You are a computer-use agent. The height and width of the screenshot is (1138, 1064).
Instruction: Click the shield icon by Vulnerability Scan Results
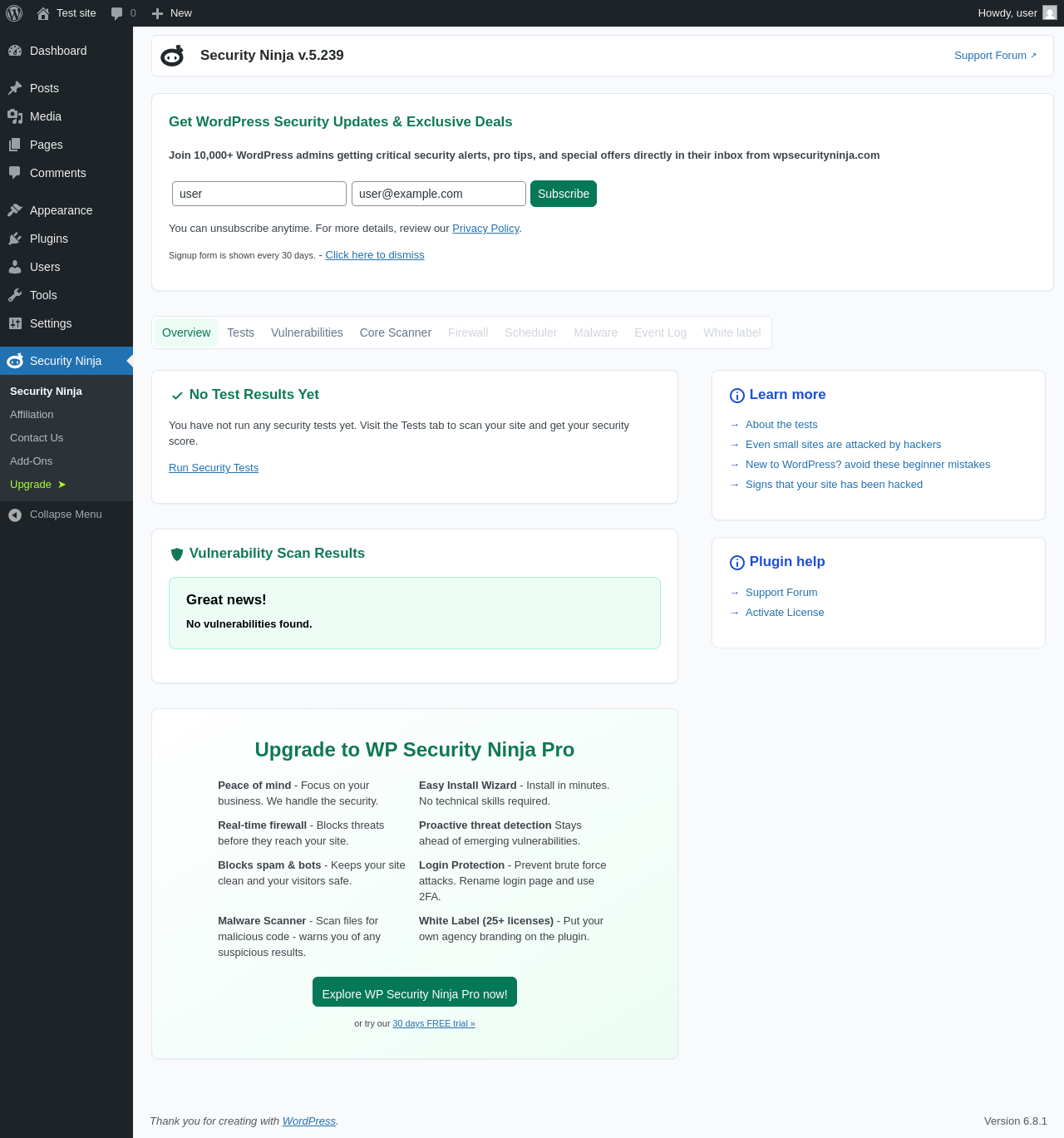click(177, 554)
